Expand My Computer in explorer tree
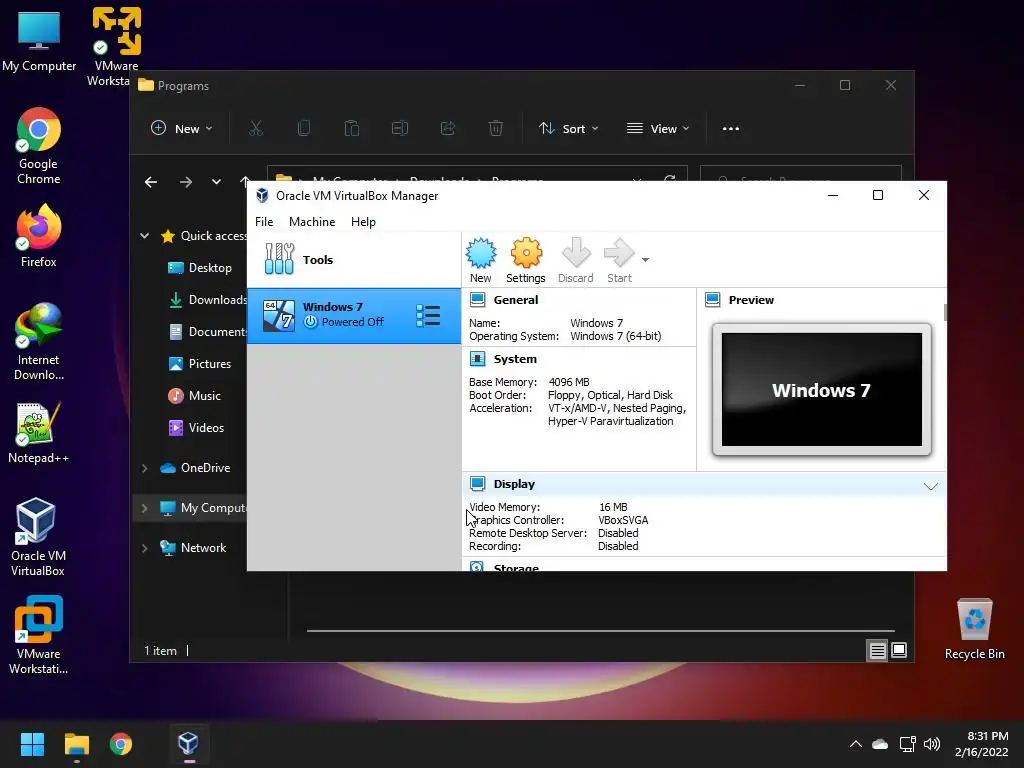1024x768 pixels. coord(144,508)
